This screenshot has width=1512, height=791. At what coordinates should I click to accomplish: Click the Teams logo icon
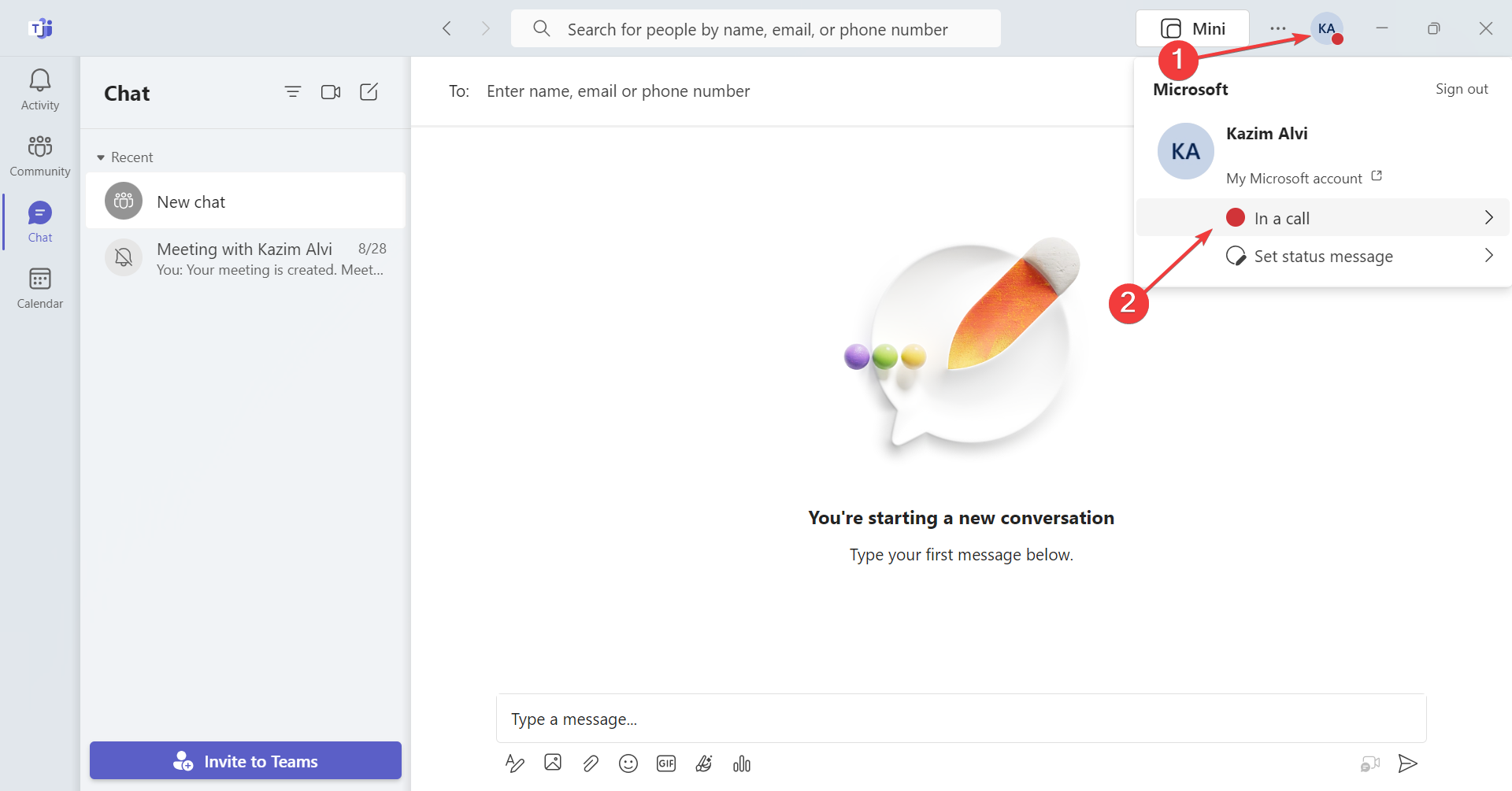pos(40,28)
